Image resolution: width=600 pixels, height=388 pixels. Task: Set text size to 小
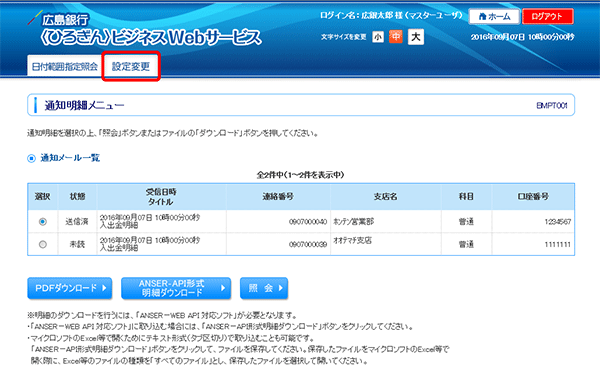[x=378, y=37]
